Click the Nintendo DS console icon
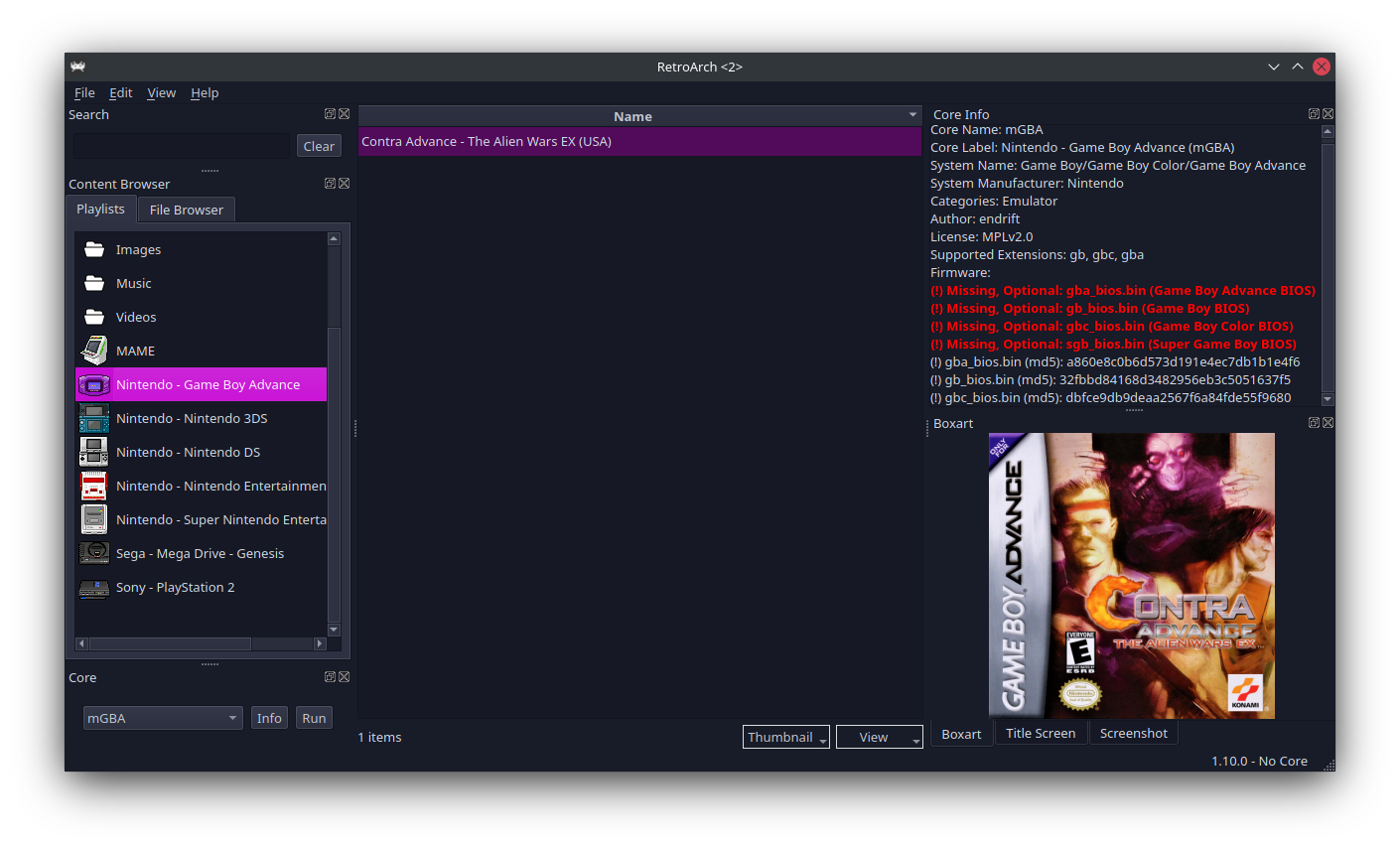The width and height of the screenshot is (1400, 848). (94, 452)
